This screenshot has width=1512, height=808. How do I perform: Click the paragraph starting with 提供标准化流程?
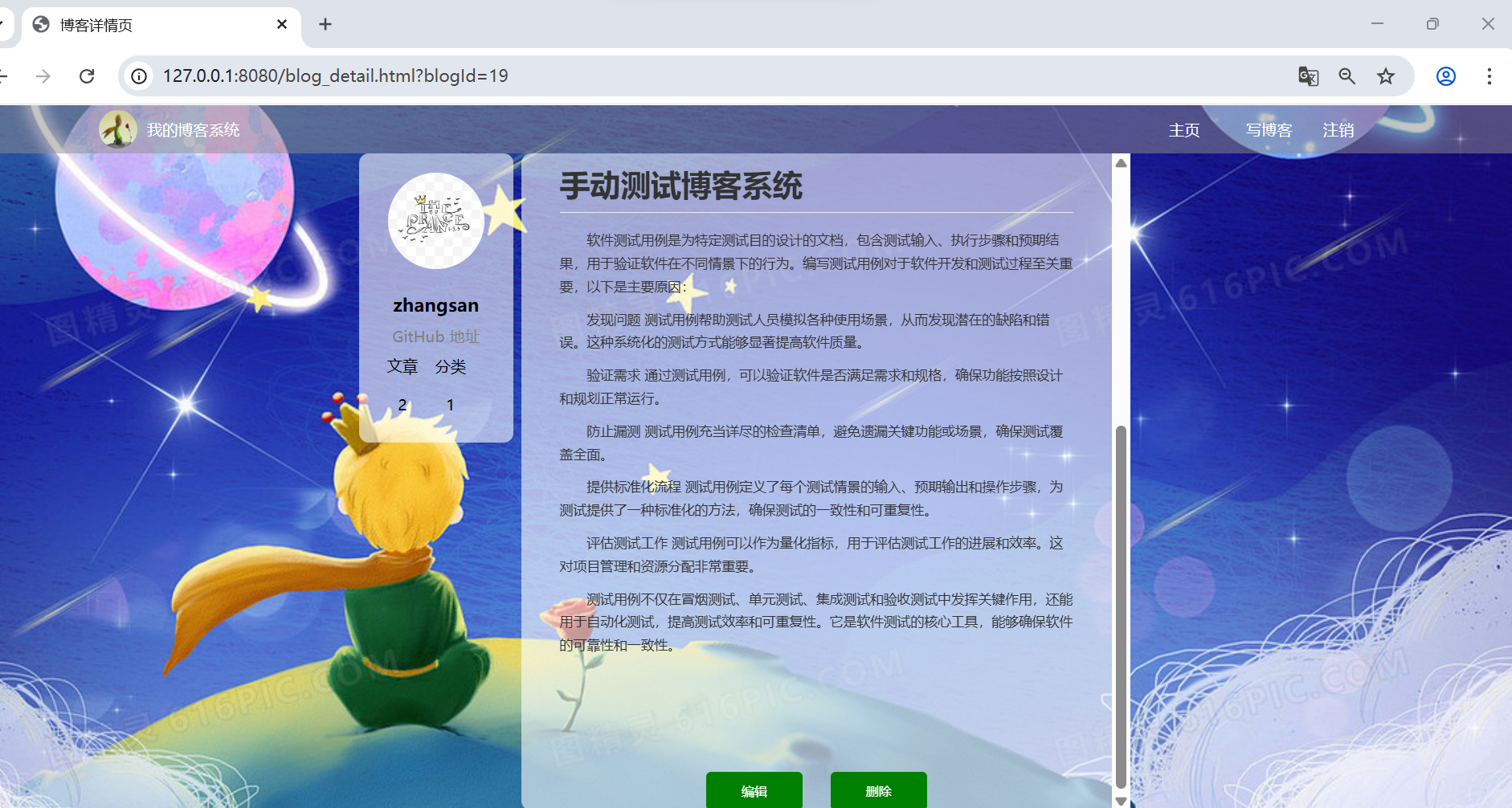(x=816, y=499)
